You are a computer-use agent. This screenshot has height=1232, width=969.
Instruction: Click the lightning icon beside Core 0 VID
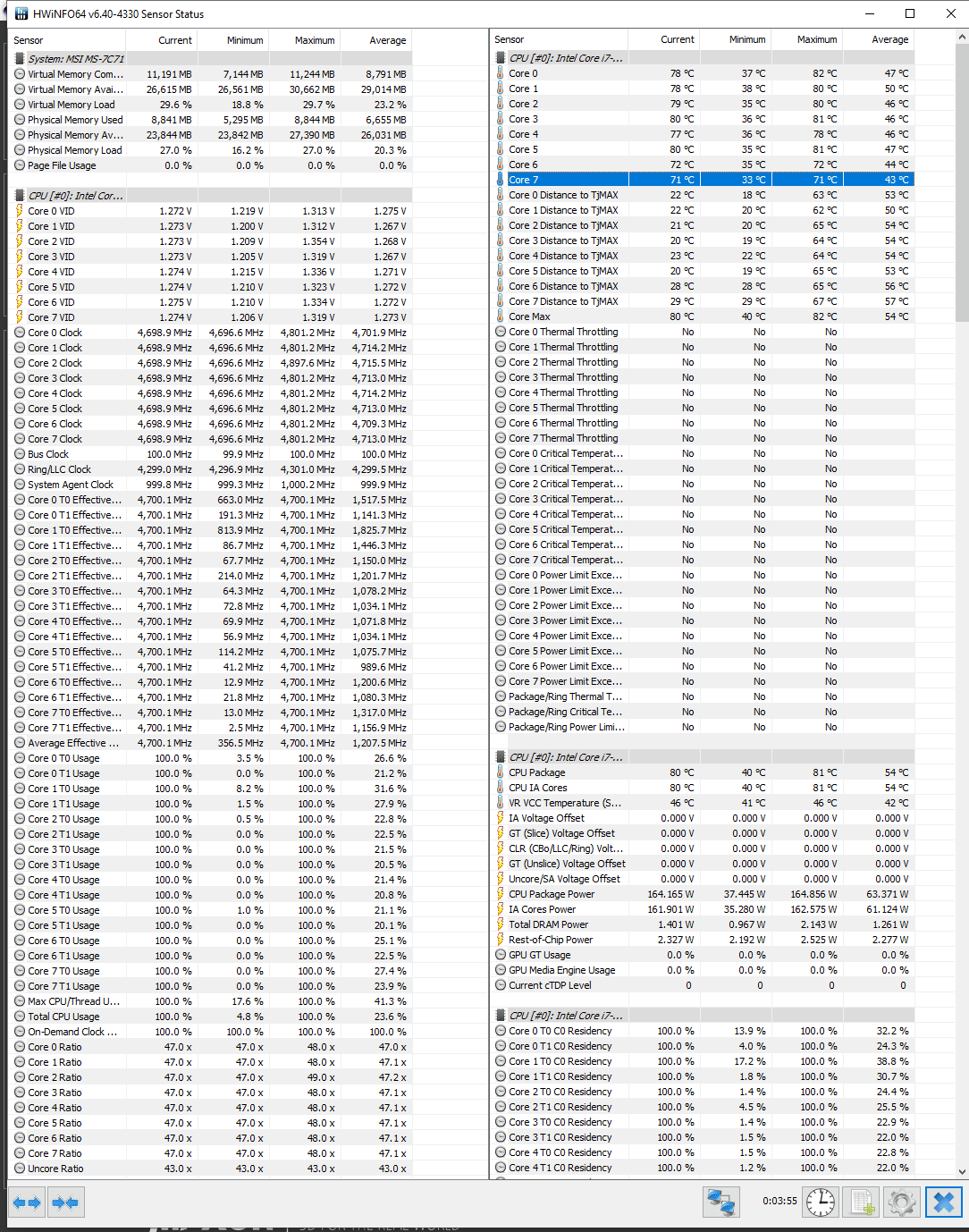coord(20,211)
